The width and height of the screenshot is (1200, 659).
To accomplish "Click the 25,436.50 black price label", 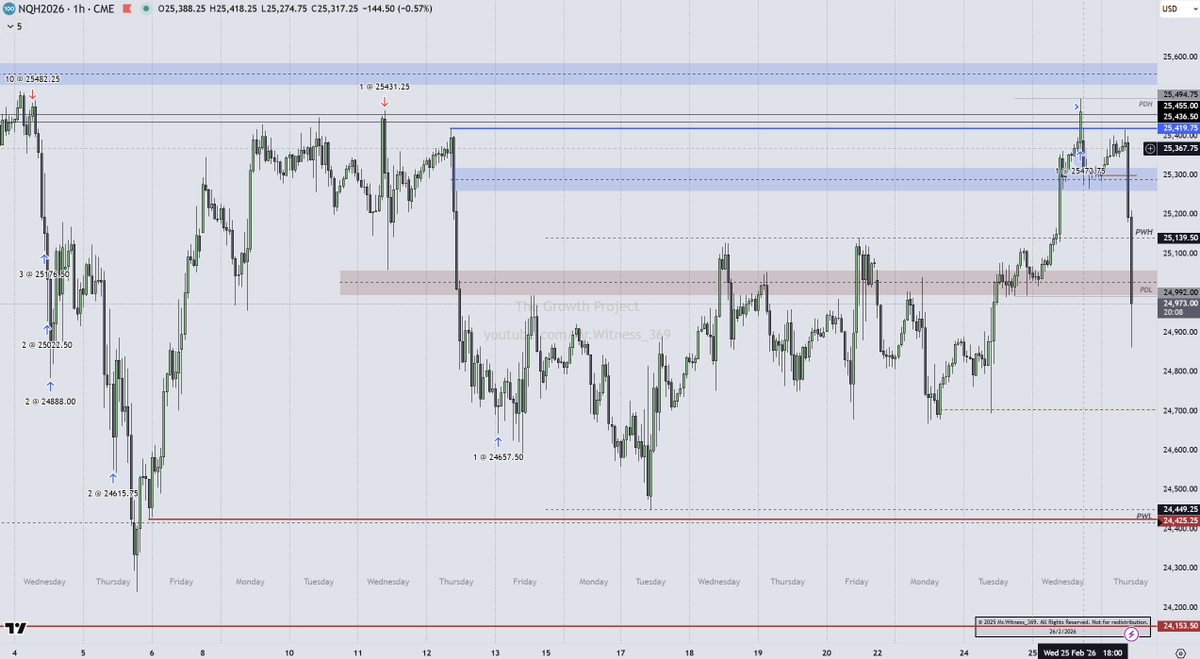I will coord(1178,116).
